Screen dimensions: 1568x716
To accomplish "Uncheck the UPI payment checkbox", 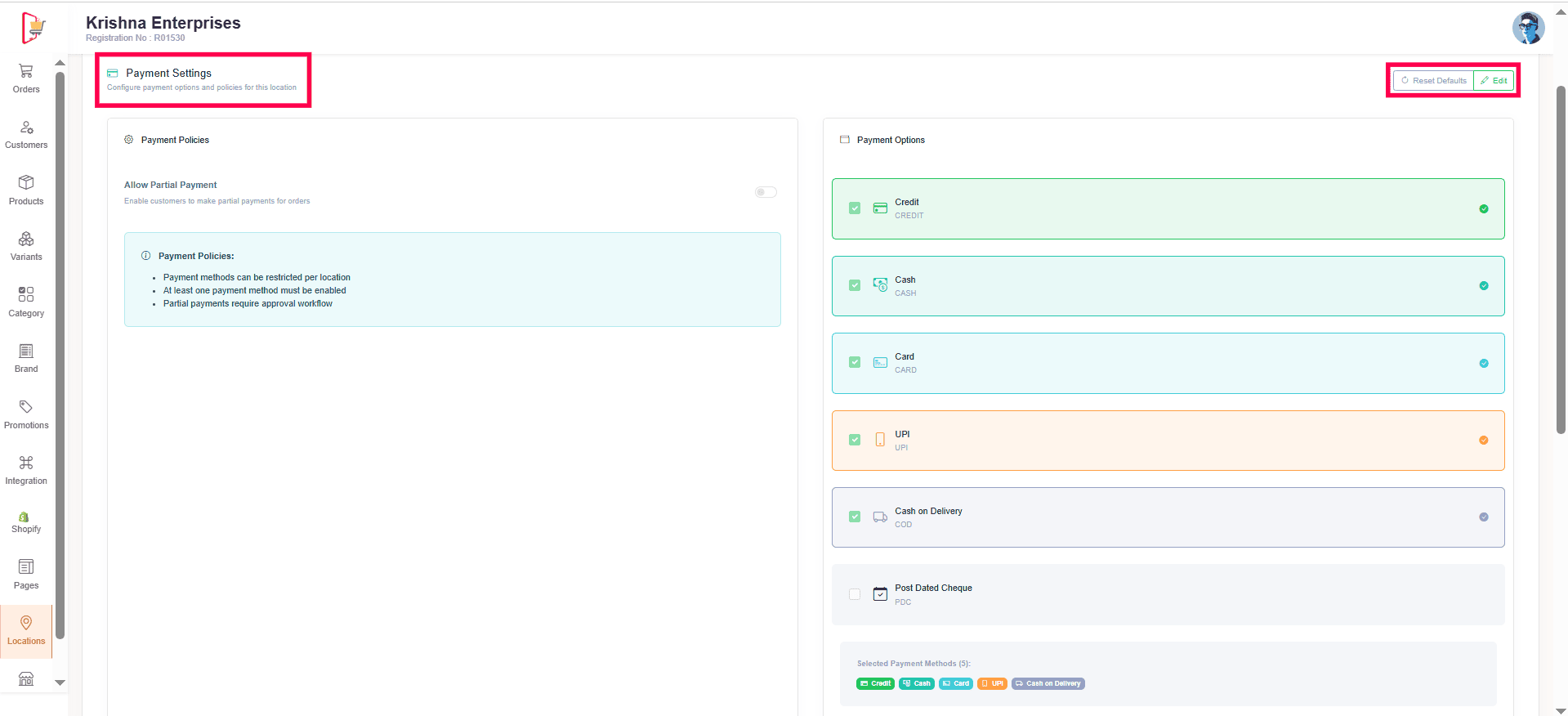I will (x=855, y=440).
